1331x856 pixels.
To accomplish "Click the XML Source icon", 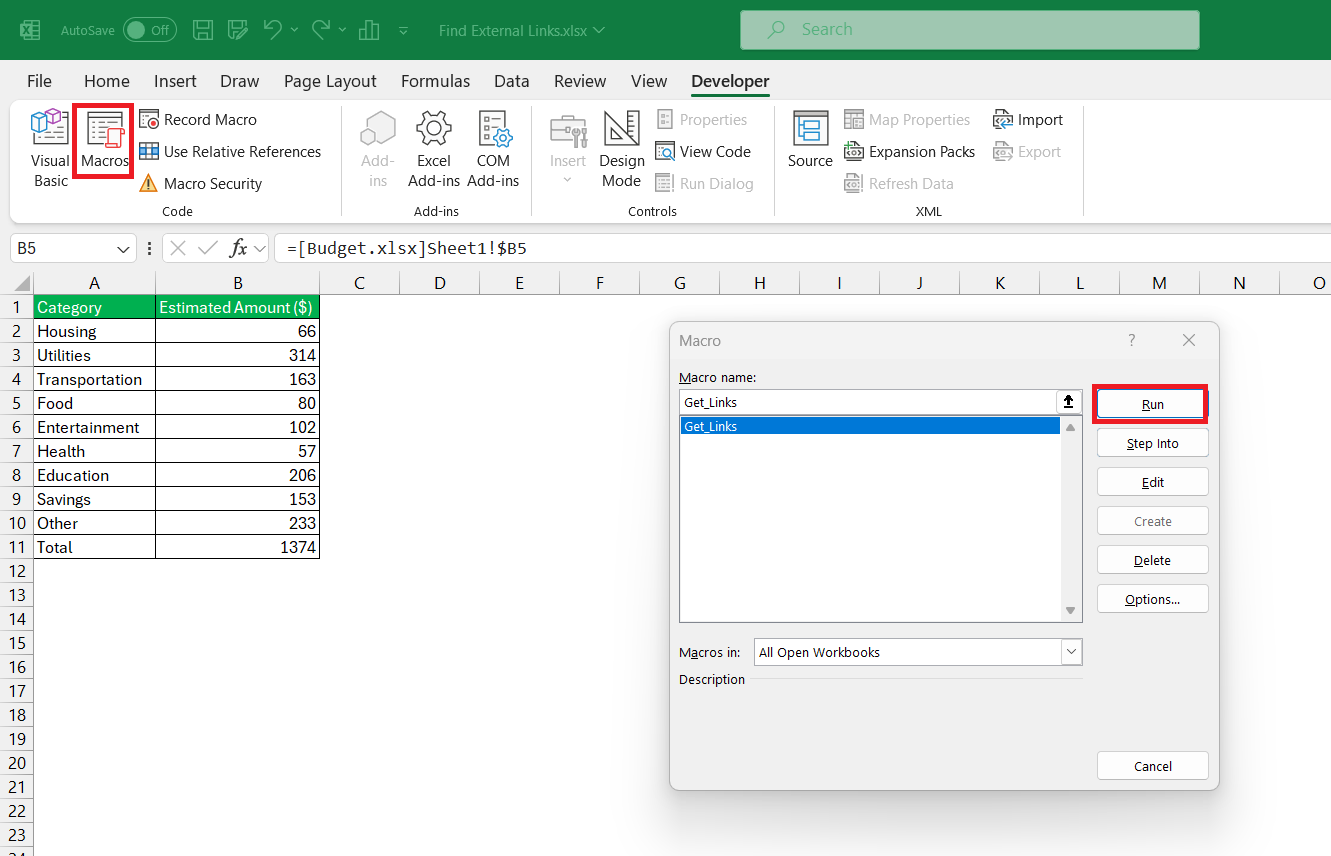I will (x=810, y=140).
